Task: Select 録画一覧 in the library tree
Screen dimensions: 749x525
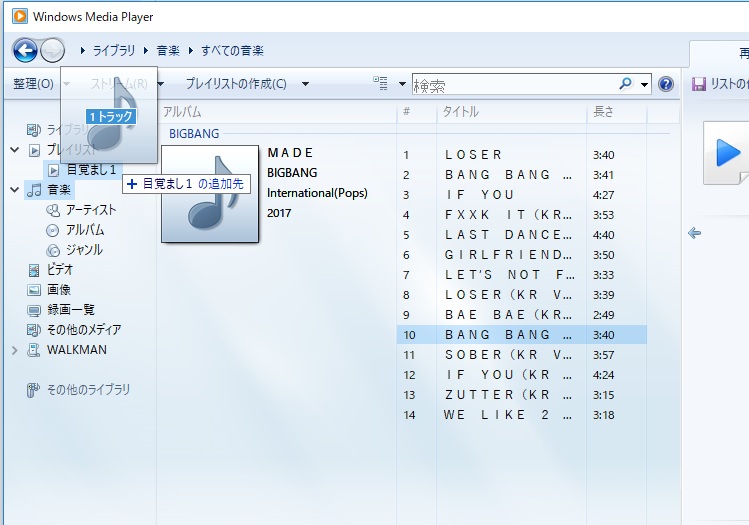Action: [x=71, y=311]
